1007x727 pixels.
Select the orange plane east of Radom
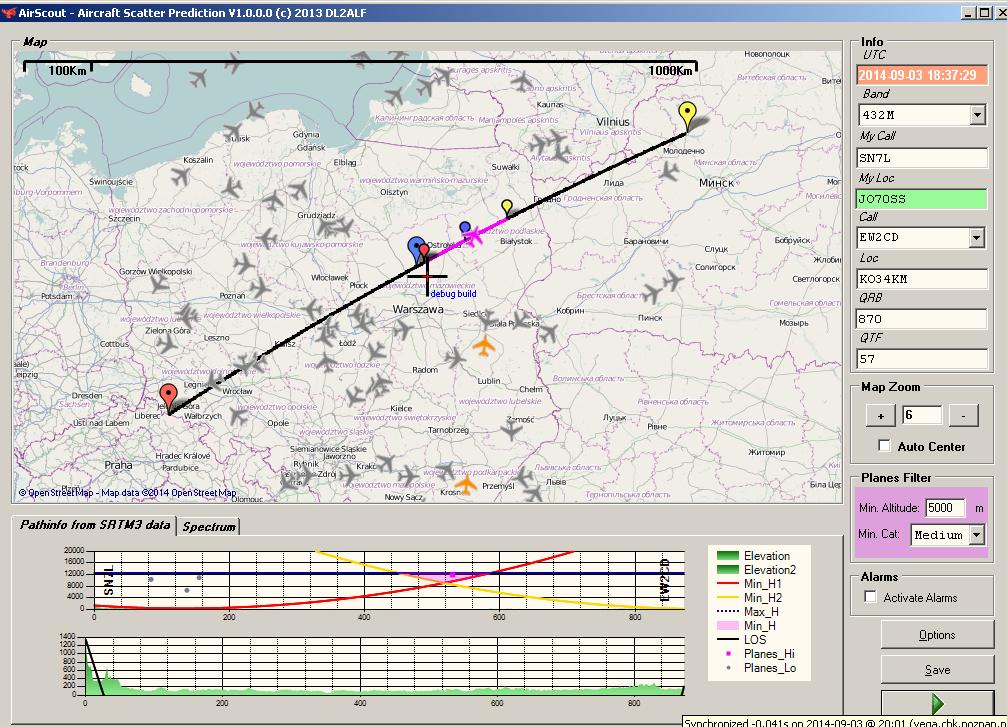pos(485,347)
